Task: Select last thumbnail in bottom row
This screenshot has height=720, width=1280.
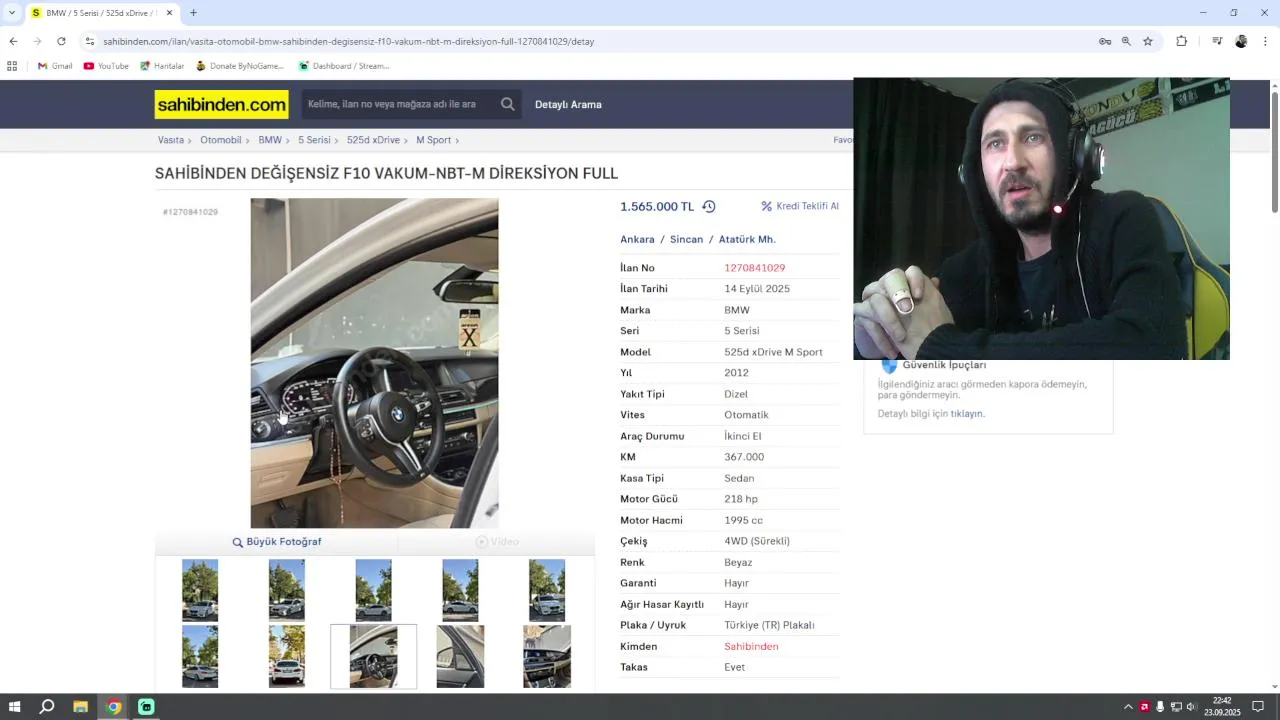Action: tap(547, 656)
